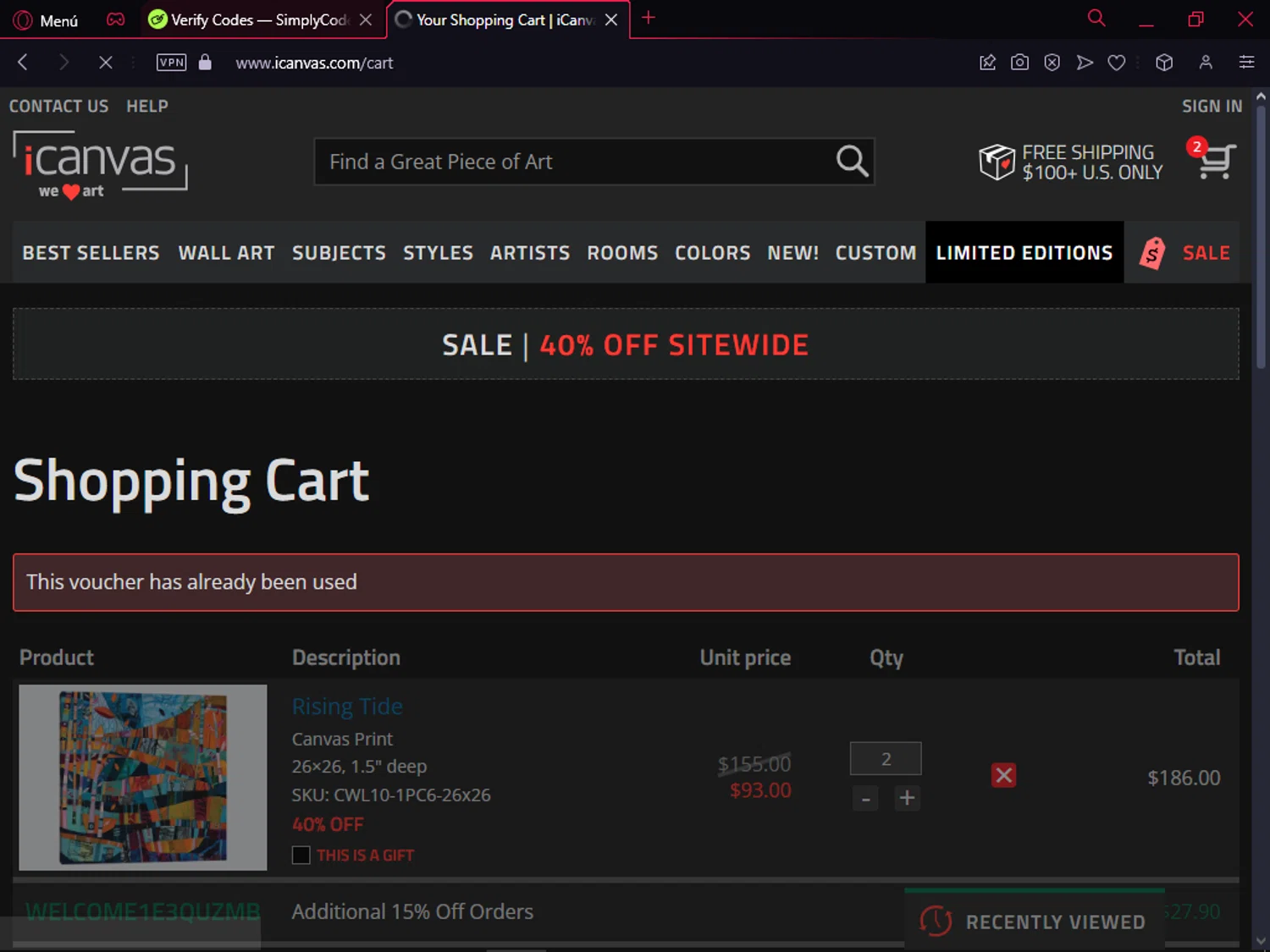Screen dimensions: 1270x952
Task: Click the browser tab search icon
Action: pyautogui.click(x=1096, y=18)
